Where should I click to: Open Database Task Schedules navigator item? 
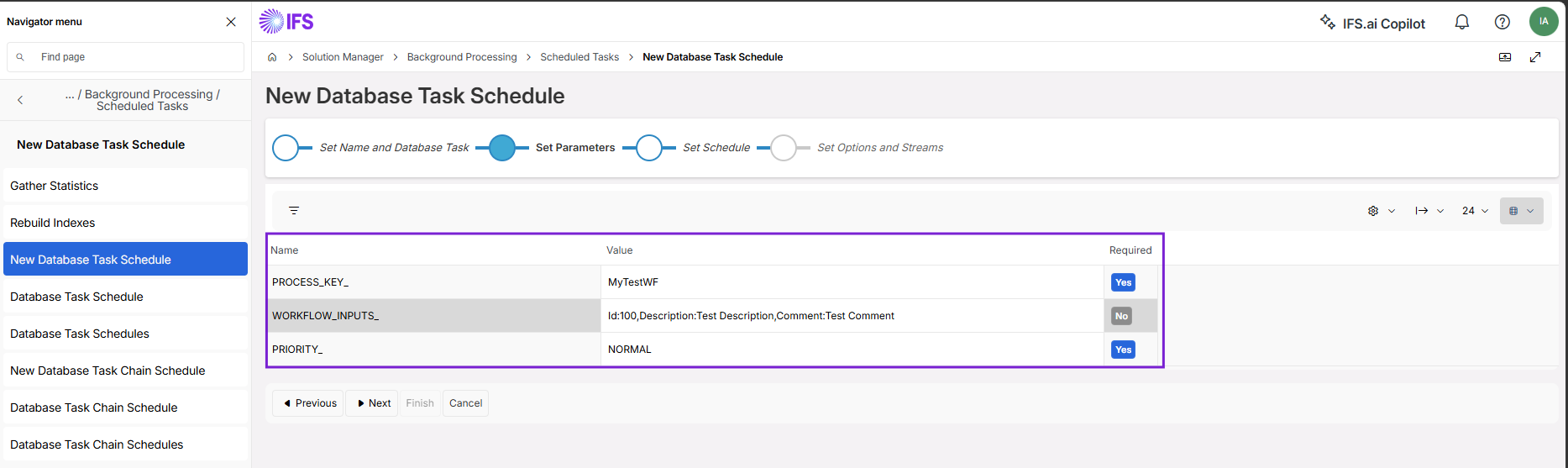tap(125, 334)
